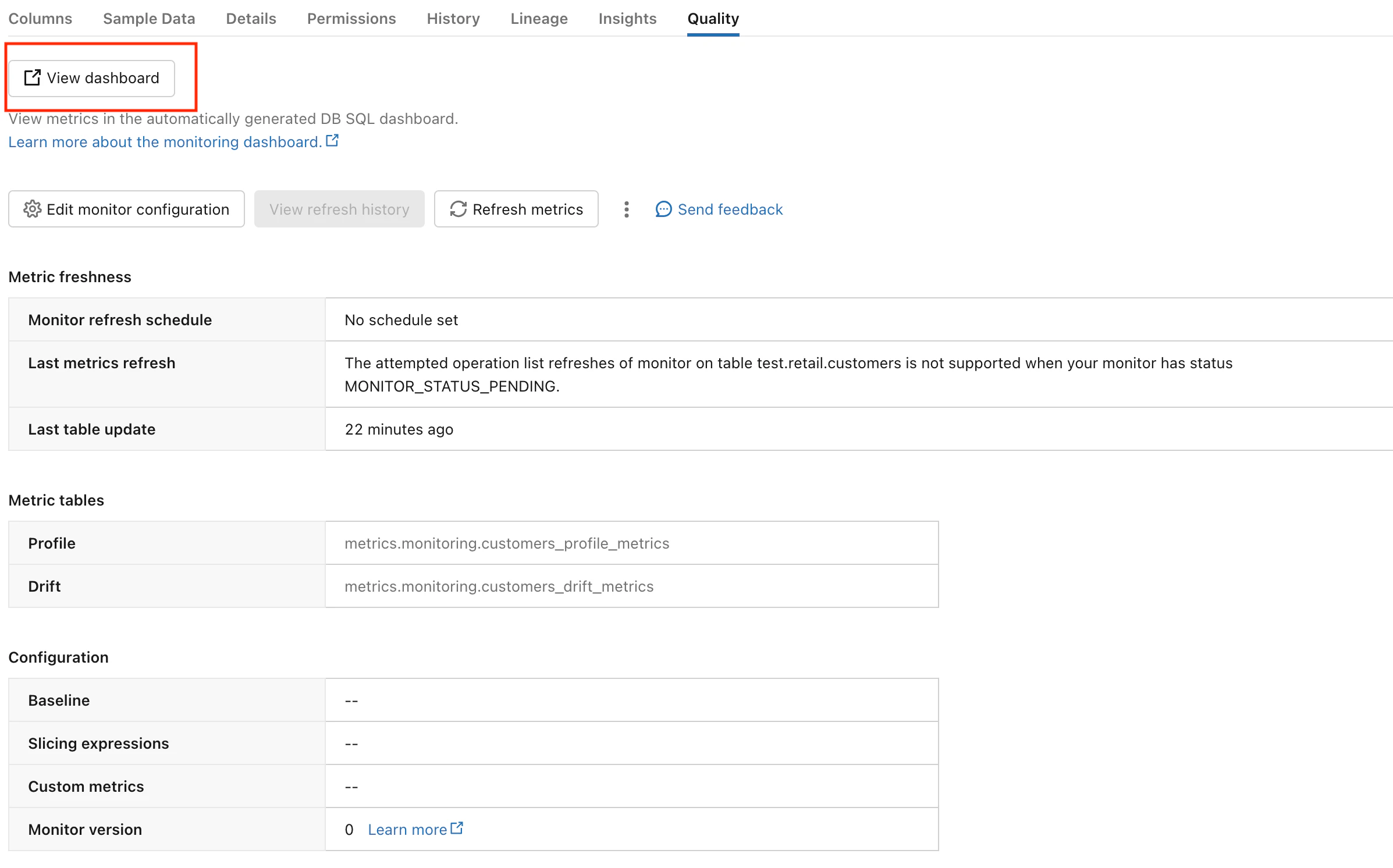The height and width of the screenshot is (868, 1393).
Task: Click the speech bubble icon on Send feedback
Action: point(663,209)
